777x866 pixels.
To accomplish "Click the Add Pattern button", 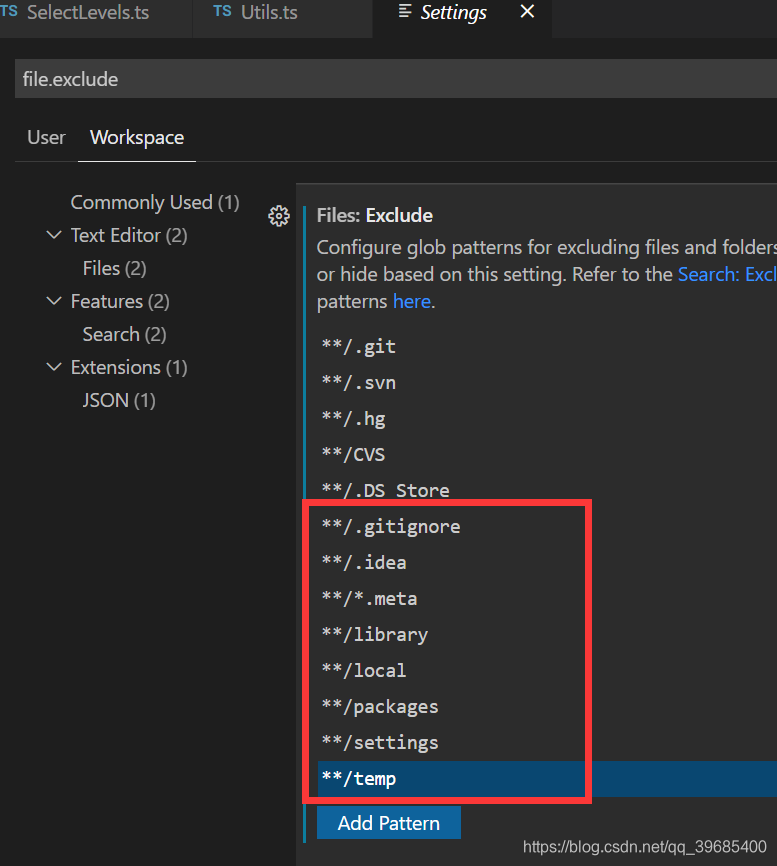I will click(x=388, y=823).
